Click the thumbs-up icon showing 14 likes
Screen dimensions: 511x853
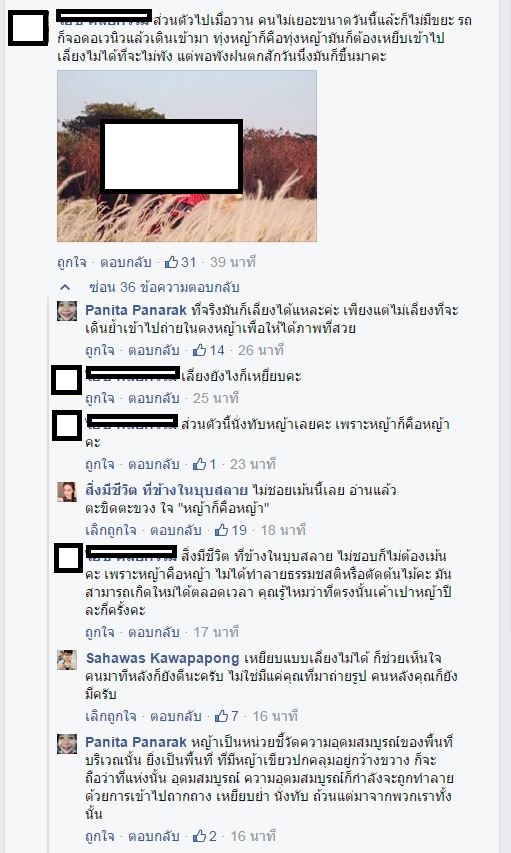pyautogui.click(x=200, y=350)
